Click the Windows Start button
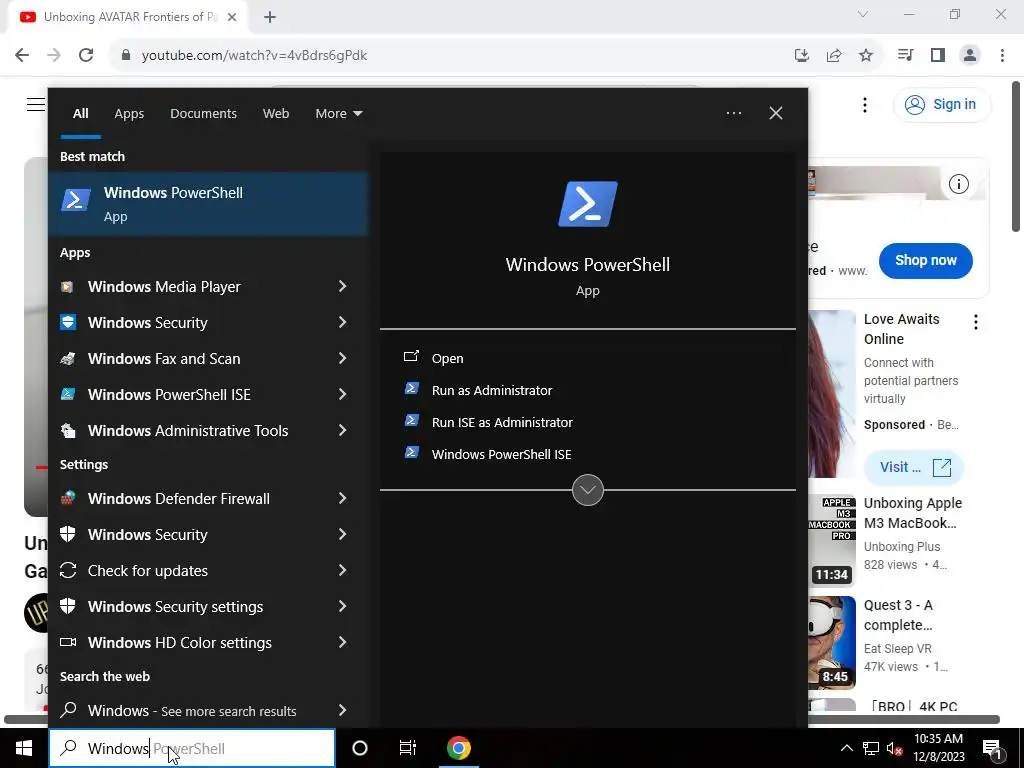This screenshot has width=1024, height=768. coord(24,748)
